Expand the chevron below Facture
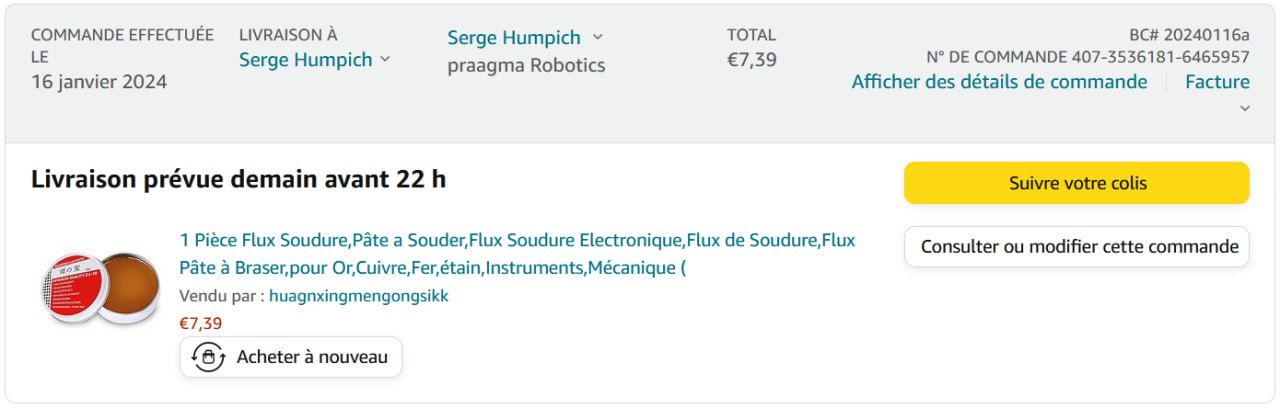The image size is (1280, 408). pos(1244,108)
